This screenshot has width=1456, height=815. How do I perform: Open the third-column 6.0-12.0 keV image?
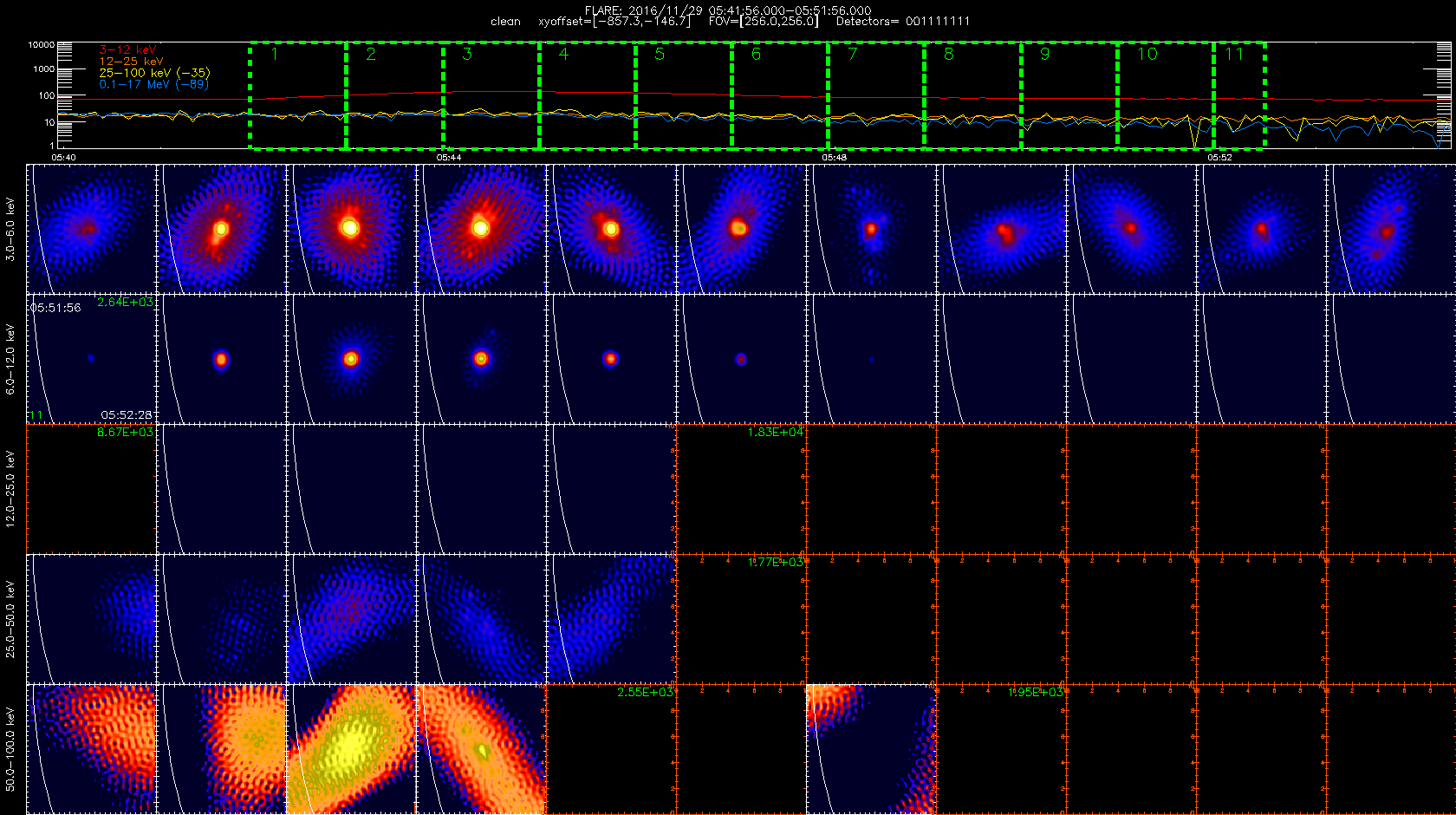(351, 359)
